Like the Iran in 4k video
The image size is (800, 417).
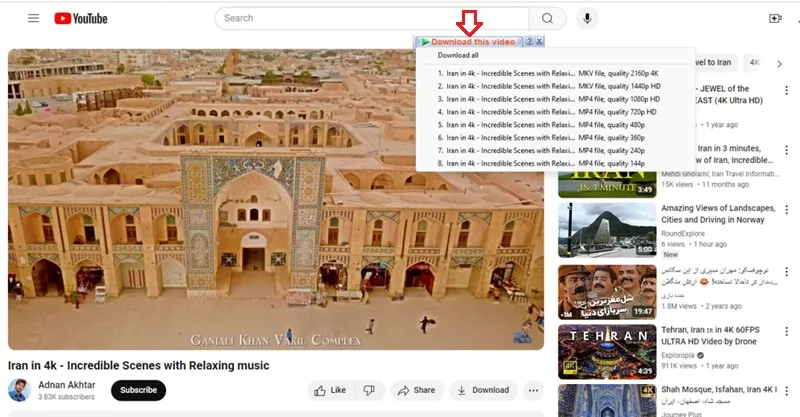coord(331,390)
